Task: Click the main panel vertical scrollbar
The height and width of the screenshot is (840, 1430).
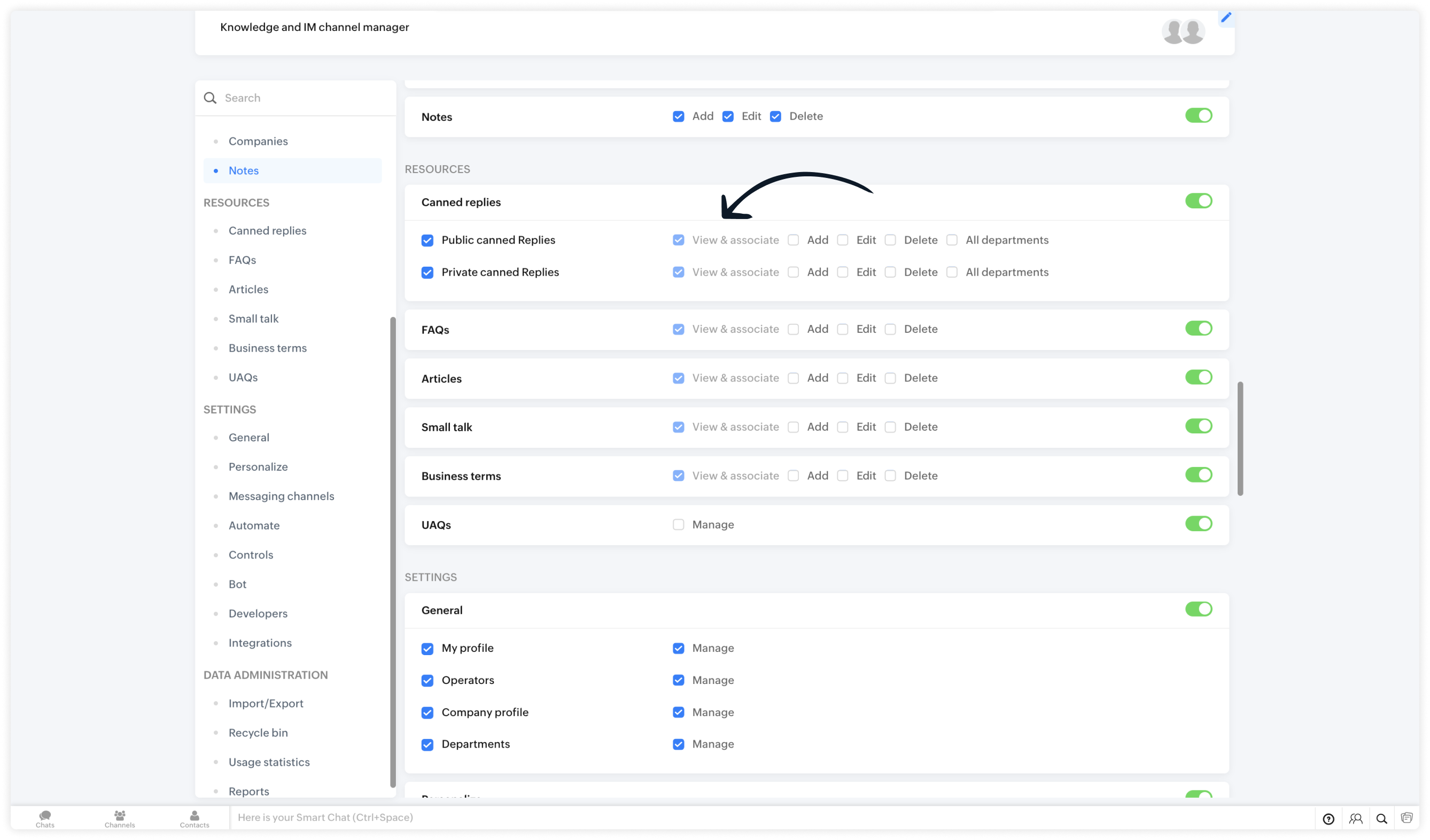Action: tap(1240, 438)
